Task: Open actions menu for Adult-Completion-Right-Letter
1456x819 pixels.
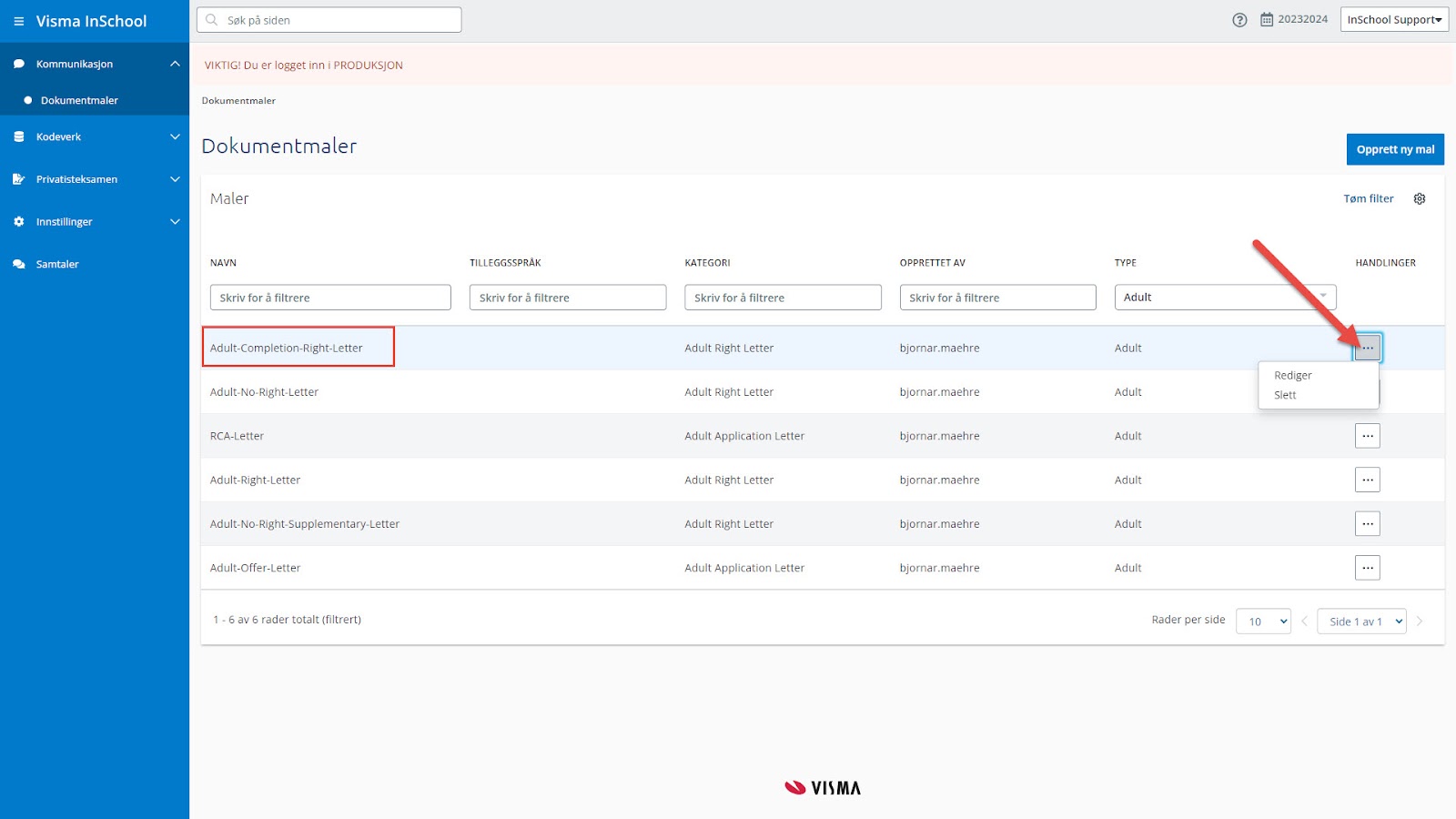Action: point(1368,348)
